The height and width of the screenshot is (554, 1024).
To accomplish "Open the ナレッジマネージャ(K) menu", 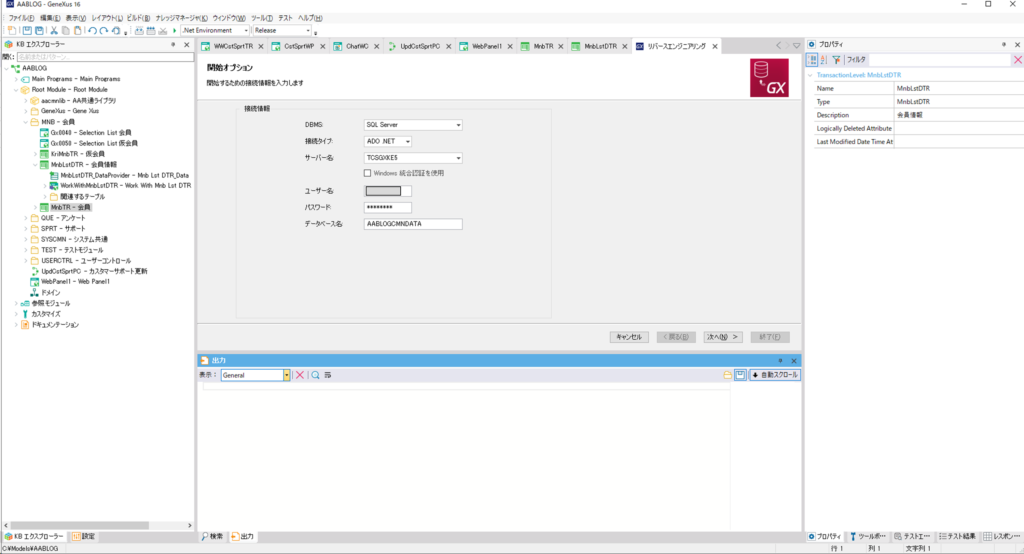I will 181,18.
